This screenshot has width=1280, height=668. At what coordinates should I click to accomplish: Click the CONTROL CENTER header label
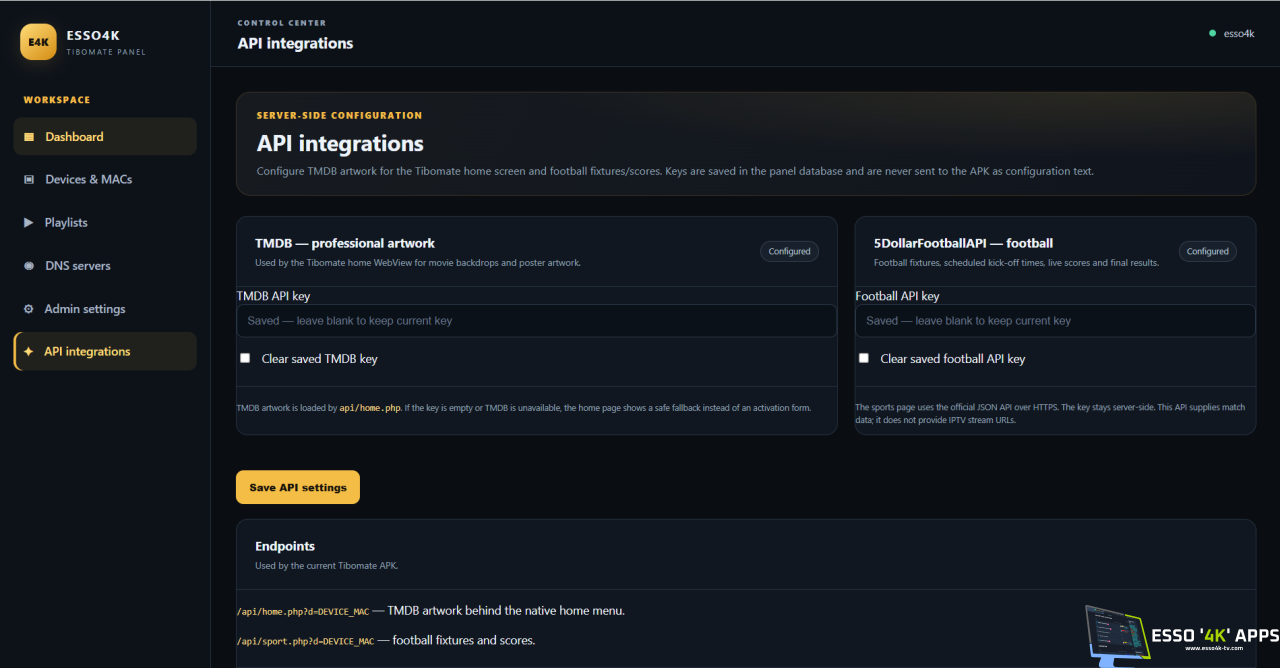[281, 23]
